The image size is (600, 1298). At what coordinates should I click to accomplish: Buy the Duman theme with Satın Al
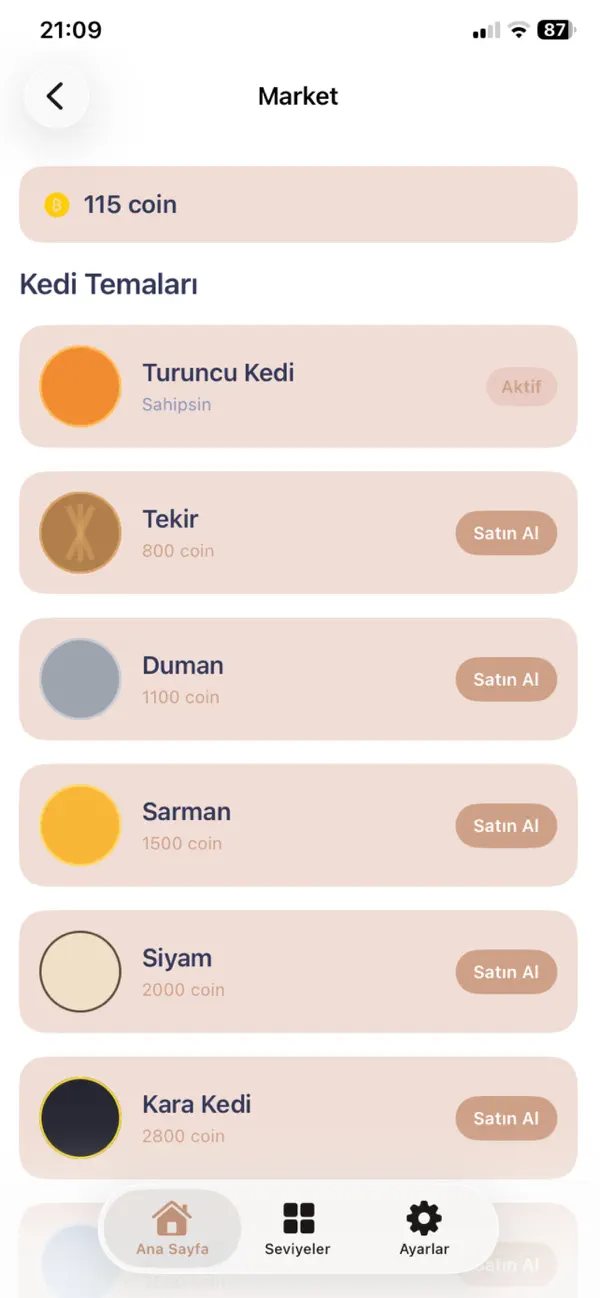tap(506, 679)
